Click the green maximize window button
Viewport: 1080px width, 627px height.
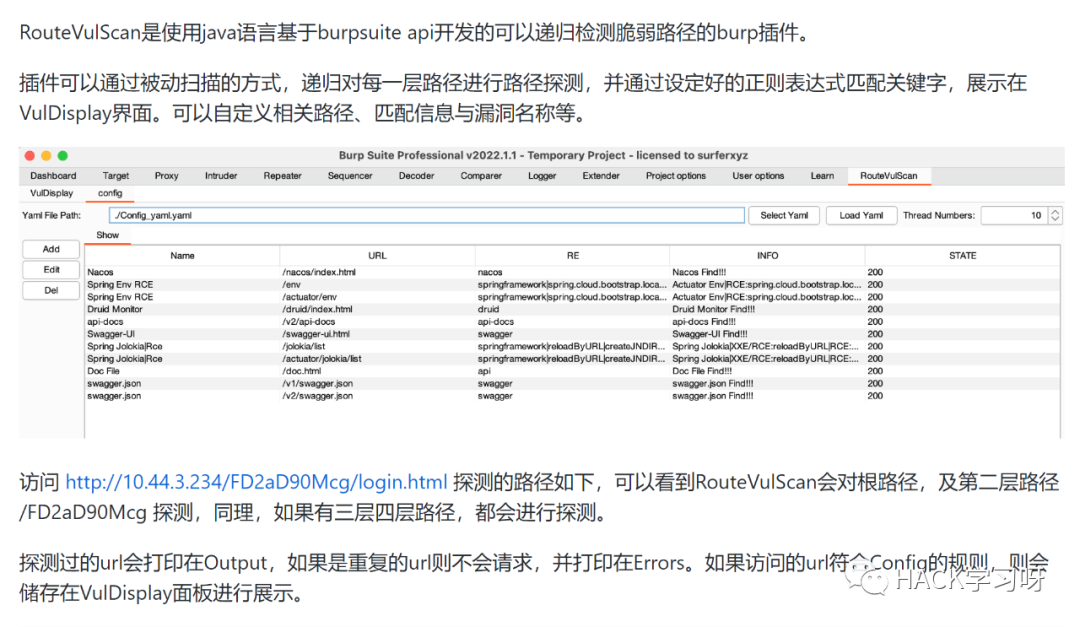63,156
